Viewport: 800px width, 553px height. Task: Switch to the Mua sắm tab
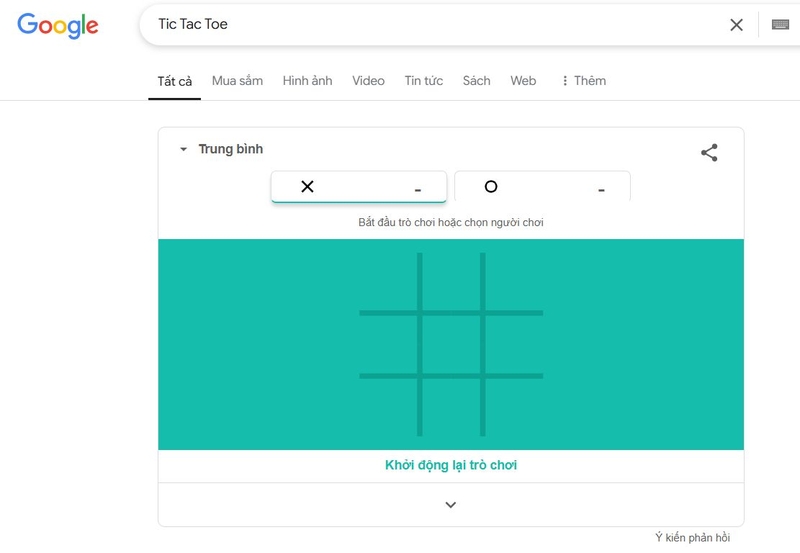(237, 81)
